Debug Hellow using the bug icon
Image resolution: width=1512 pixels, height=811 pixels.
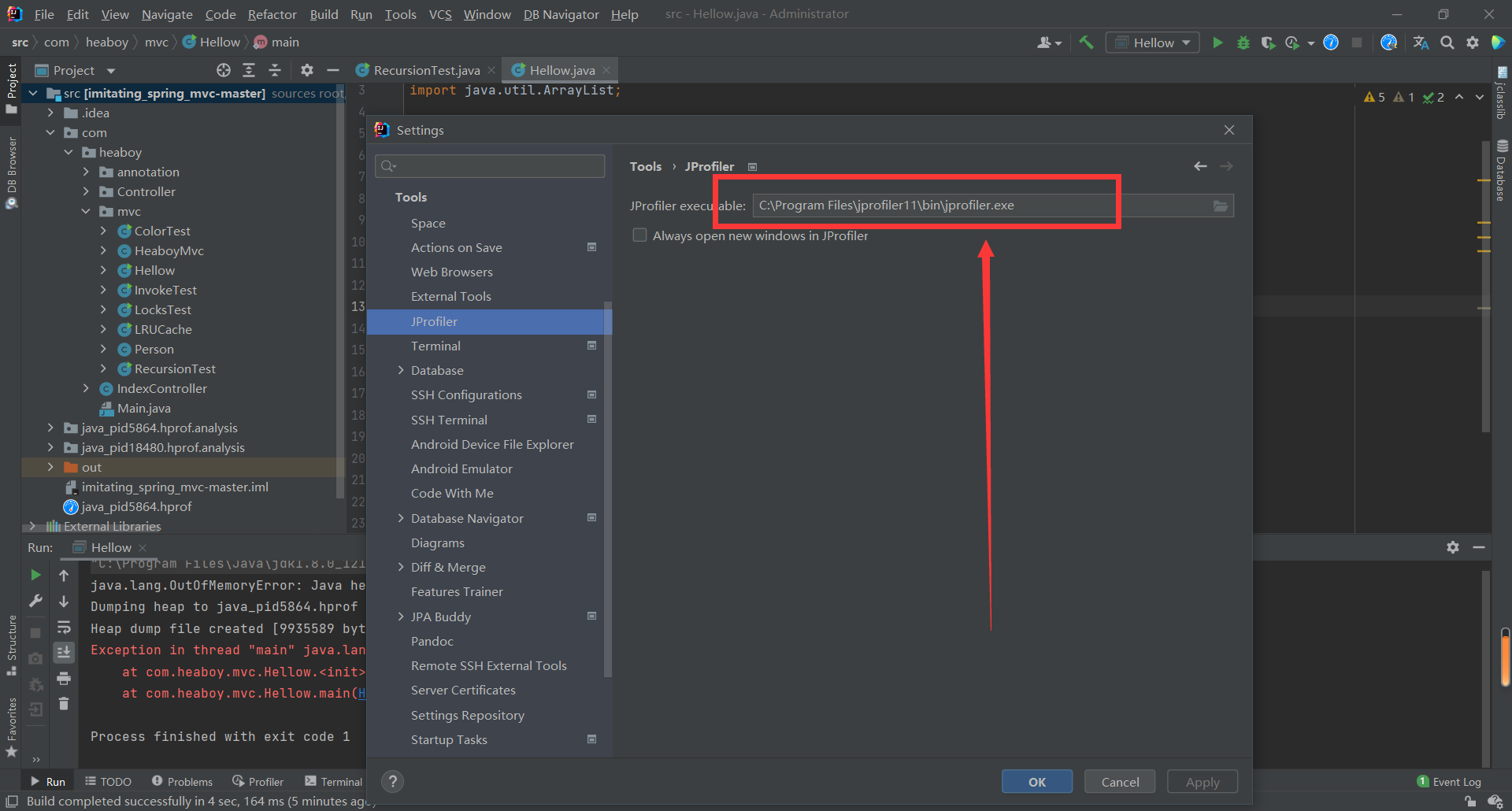1243,43
